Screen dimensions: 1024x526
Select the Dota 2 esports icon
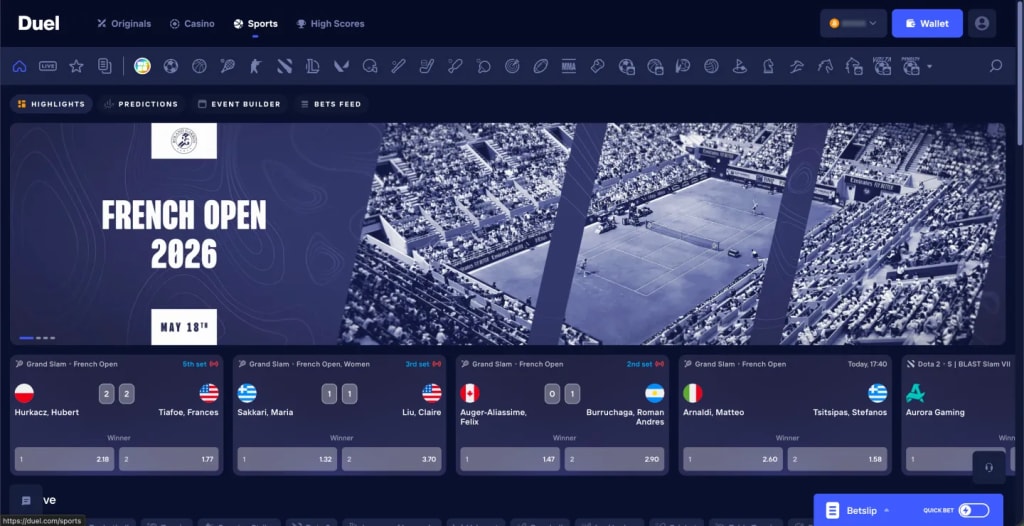click(x=284, y=66)
